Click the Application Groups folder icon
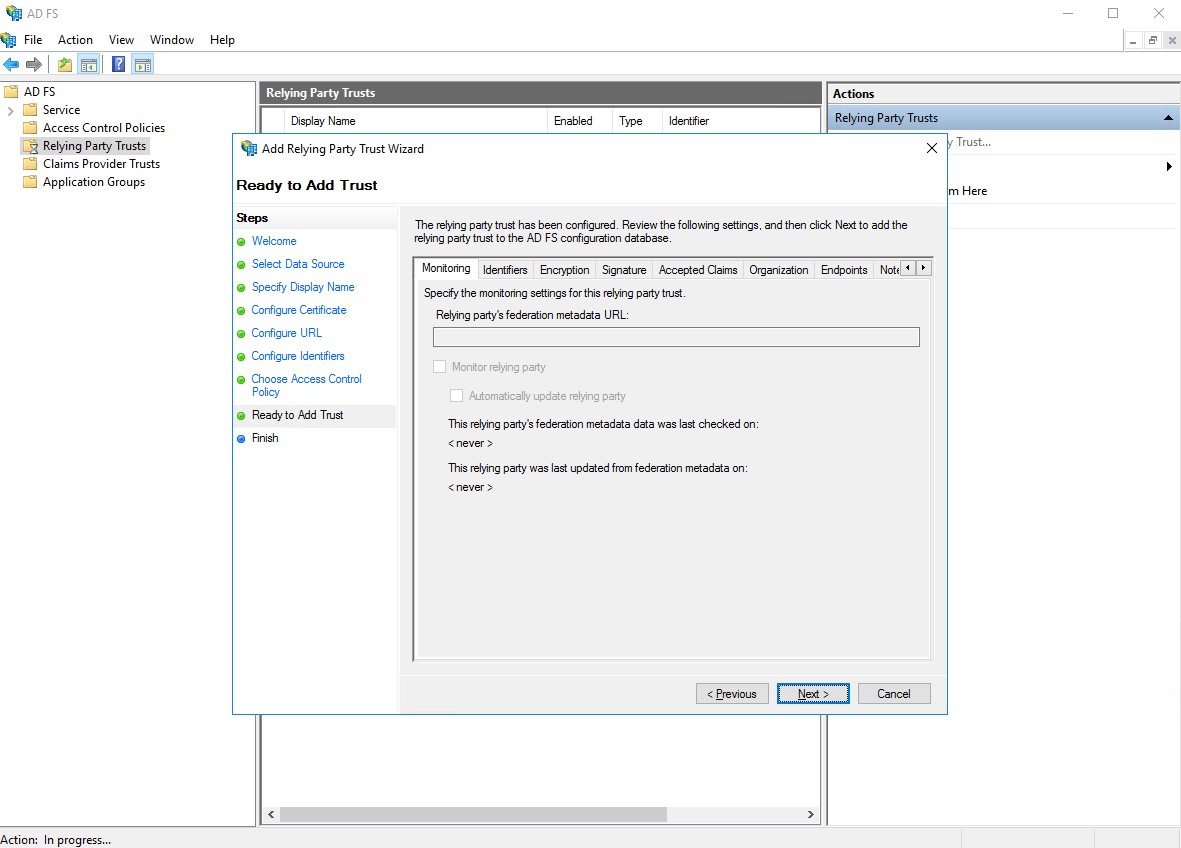The height and width of the screenshot is (848, 1181). (30, 182)
